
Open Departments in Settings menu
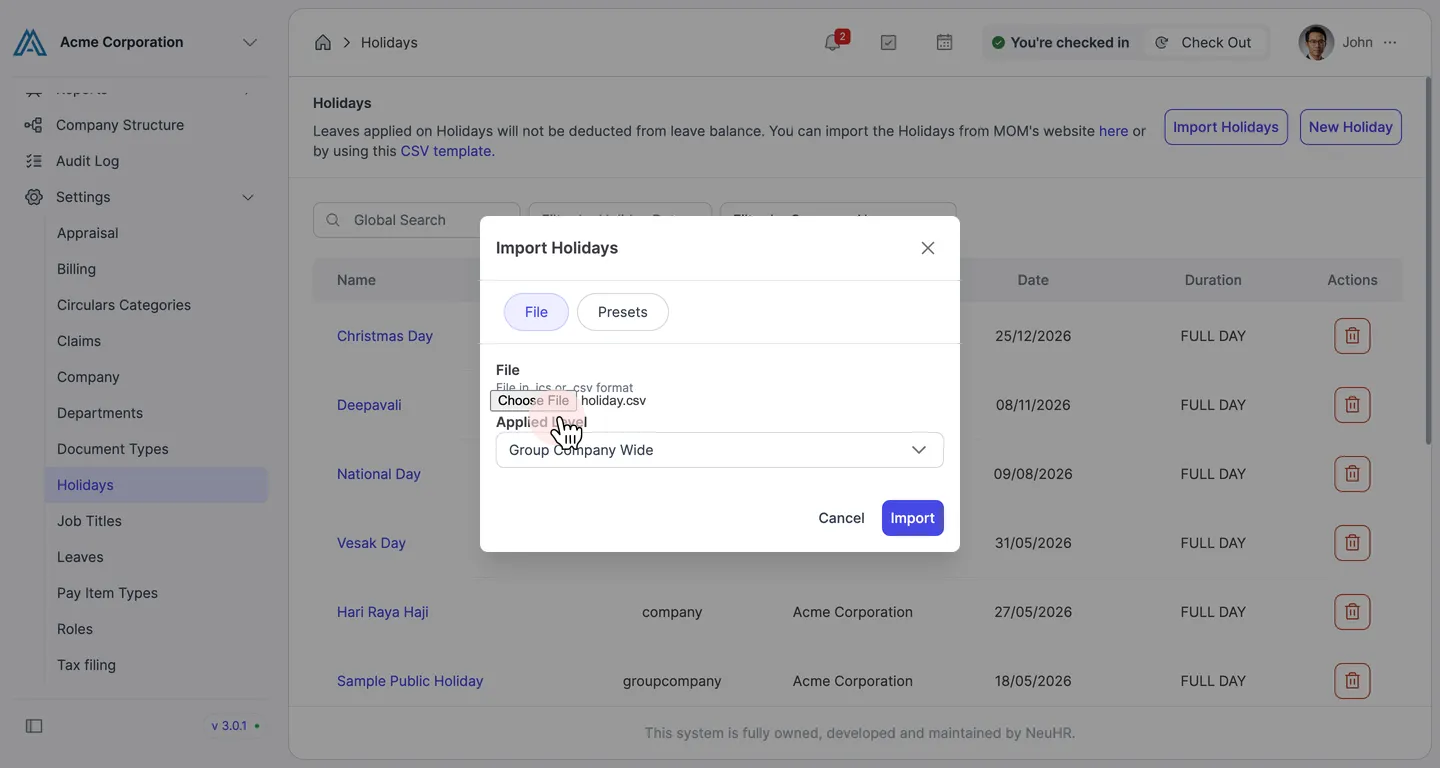(x=156, y=413)
